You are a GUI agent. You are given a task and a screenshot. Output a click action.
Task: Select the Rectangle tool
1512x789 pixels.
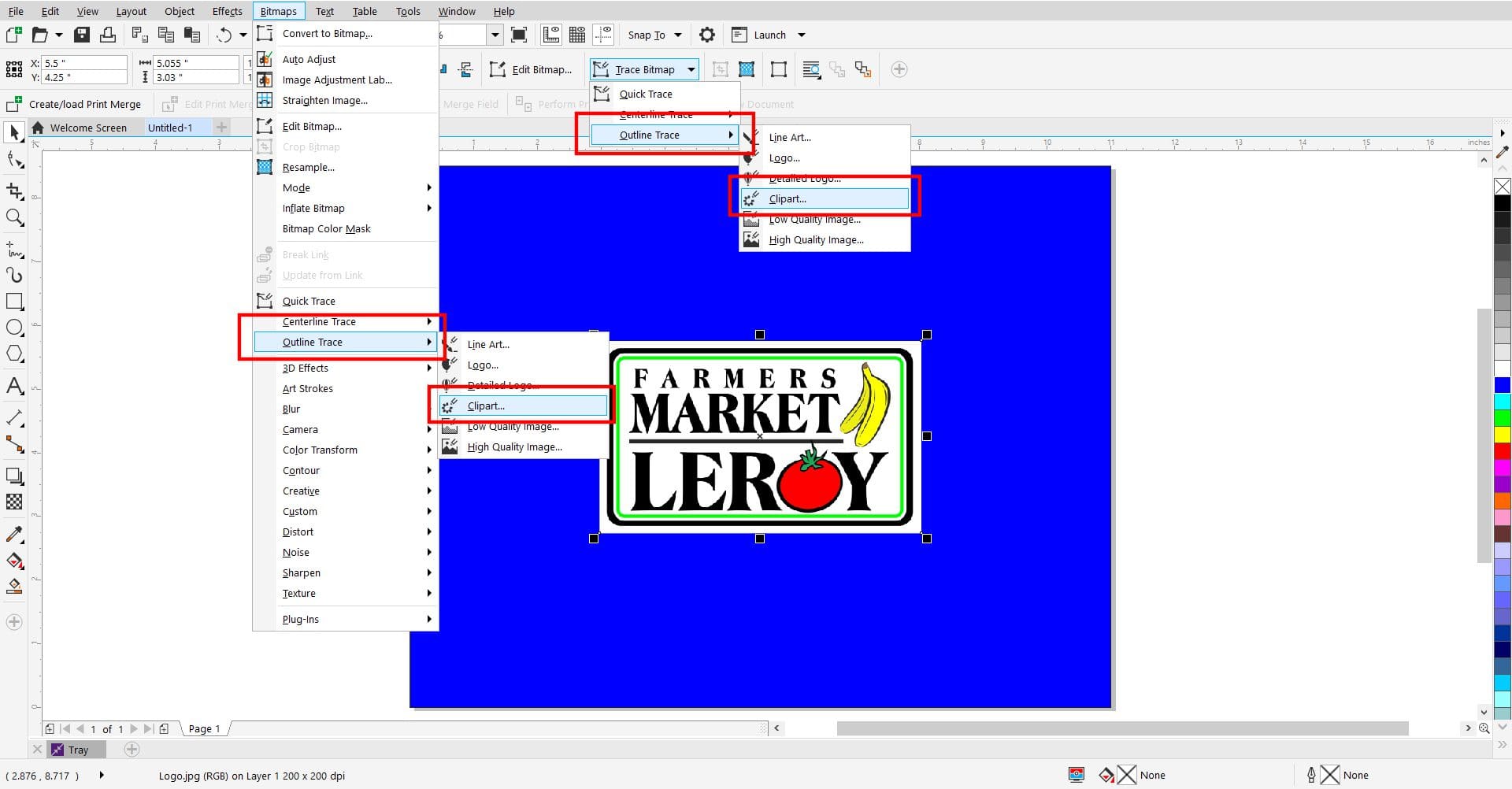14,301
